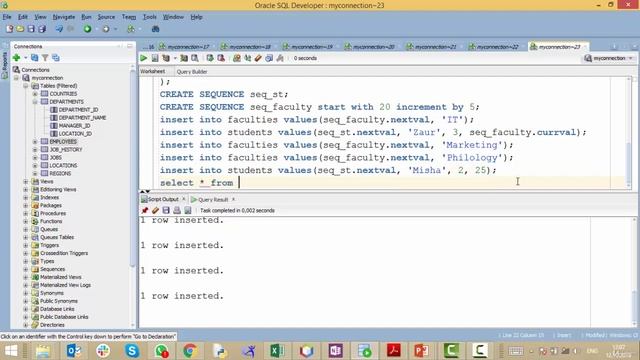Open the dropdown arrow beside New Connection plus
This screenshot has width=640, height=360.
click(x=25, y=58)
